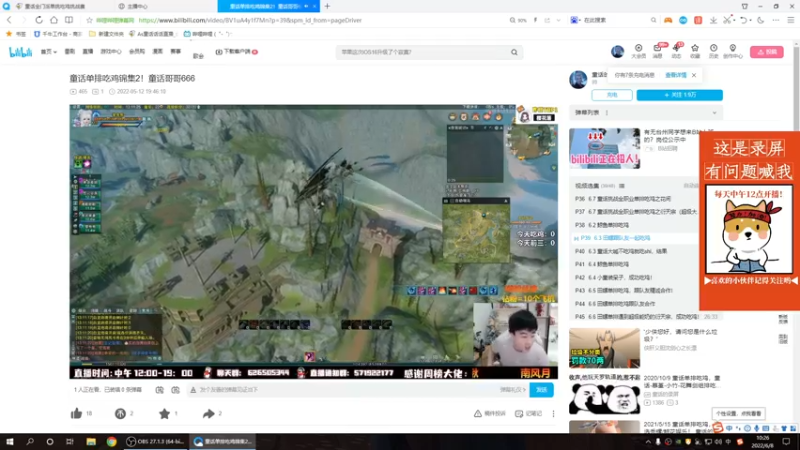This screenshot has width=800, height=450.
Task: Click 查看详情 link in notification
Action: pyautogui.click(x=676, y=75)
